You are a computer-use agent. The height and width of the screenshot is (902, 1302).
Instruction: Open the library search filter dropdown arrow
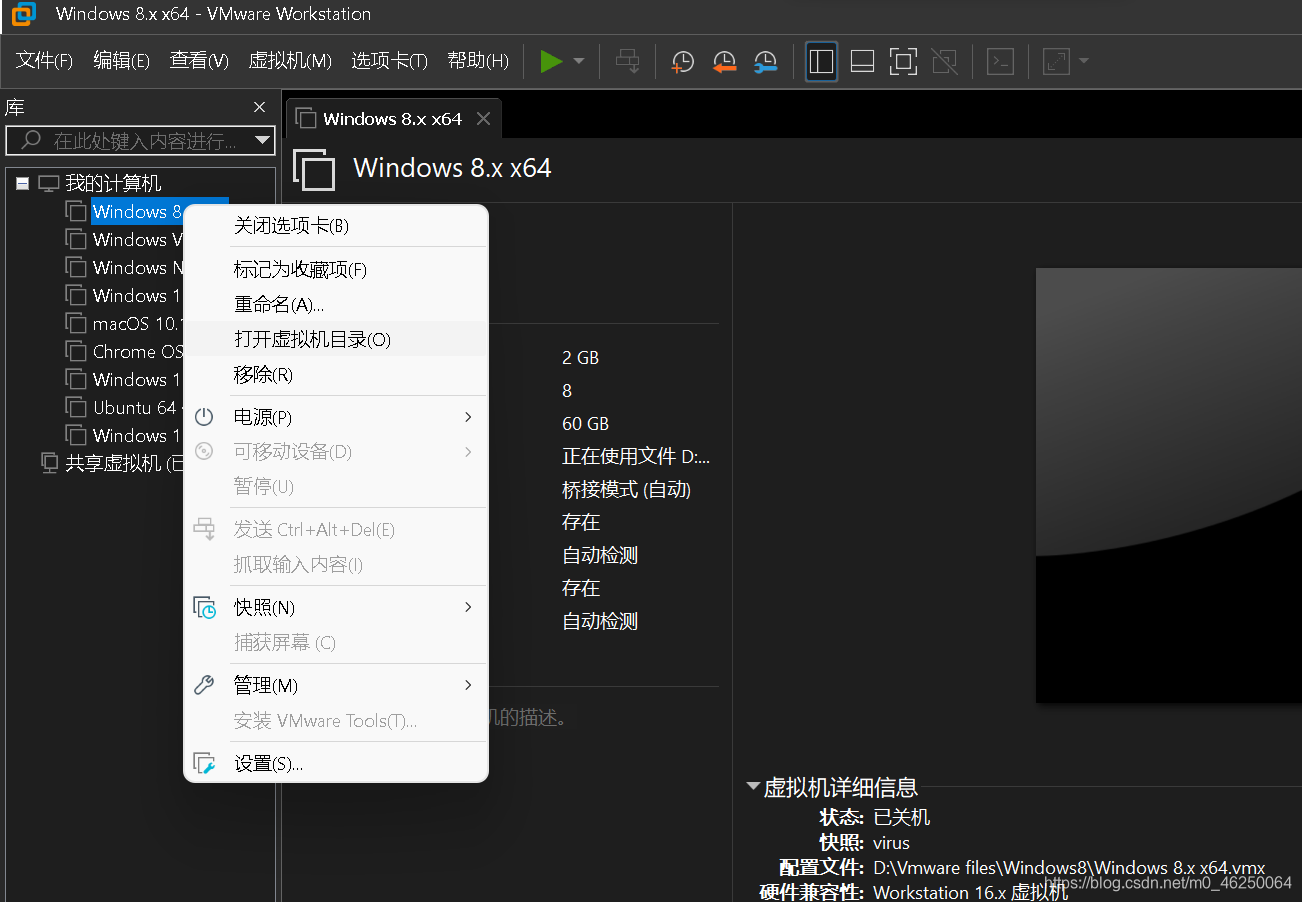pyautogui.click(x=262, y=140)
